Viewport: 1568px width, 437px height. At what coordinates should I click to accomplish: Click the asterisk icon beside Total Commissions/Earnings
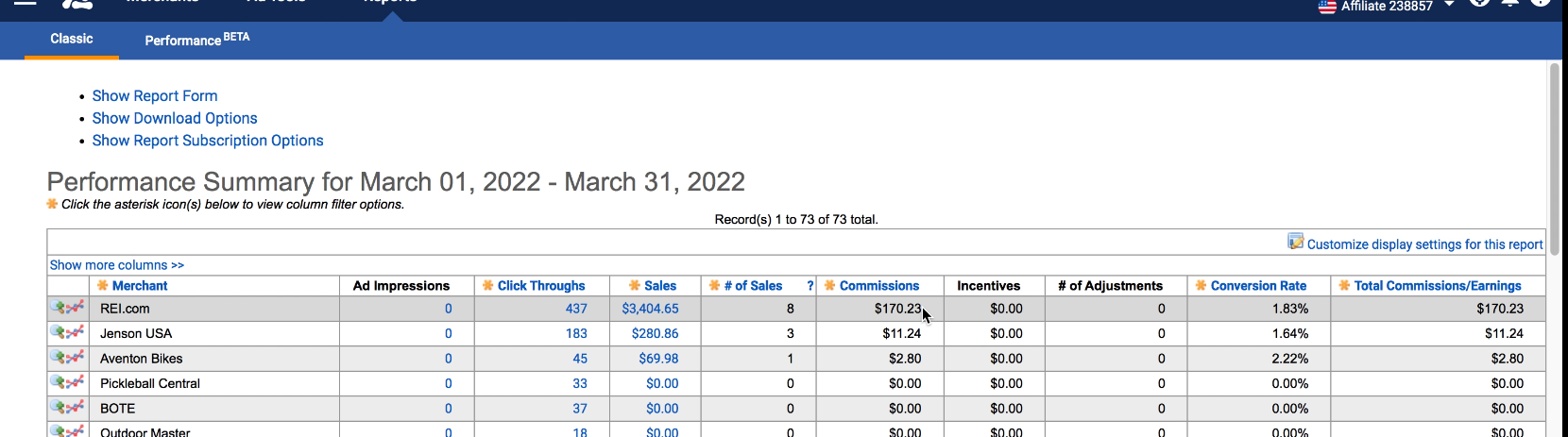coord(1344,285)
